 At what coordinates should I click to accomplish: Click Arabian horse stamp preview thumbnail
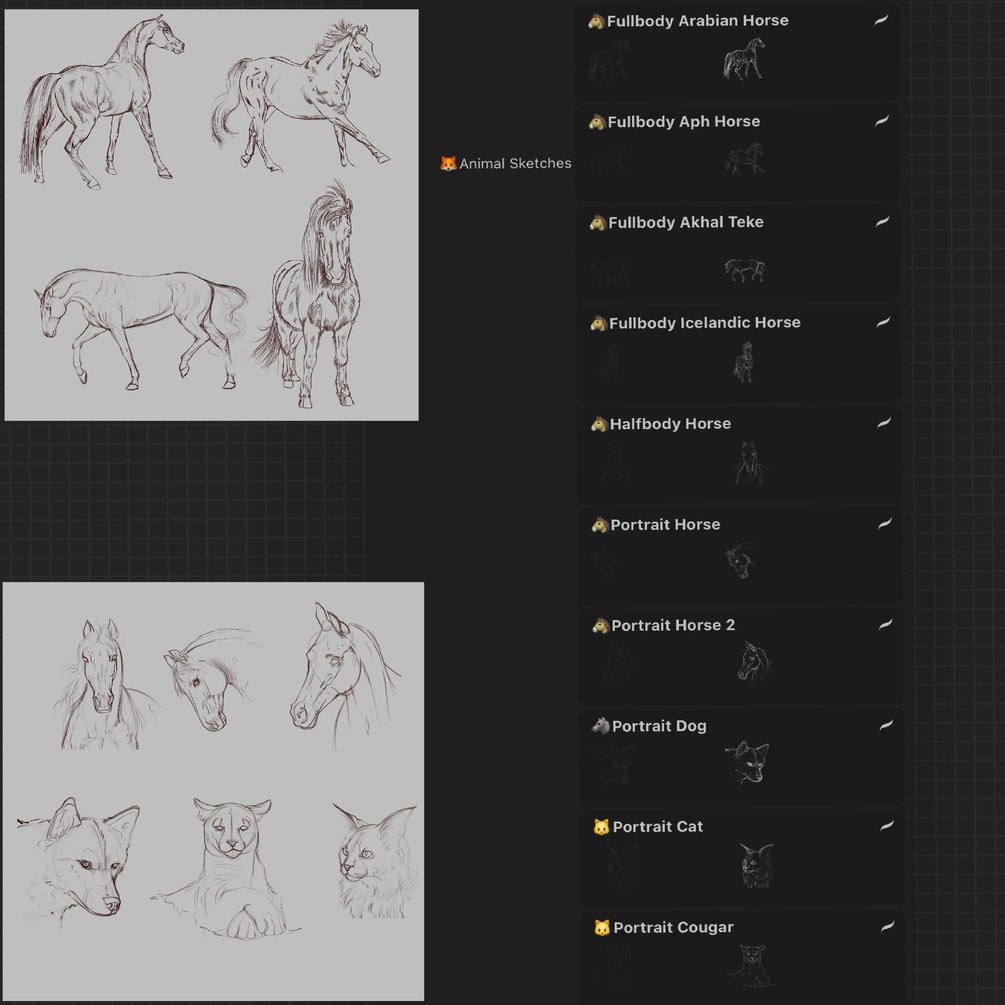743,58
